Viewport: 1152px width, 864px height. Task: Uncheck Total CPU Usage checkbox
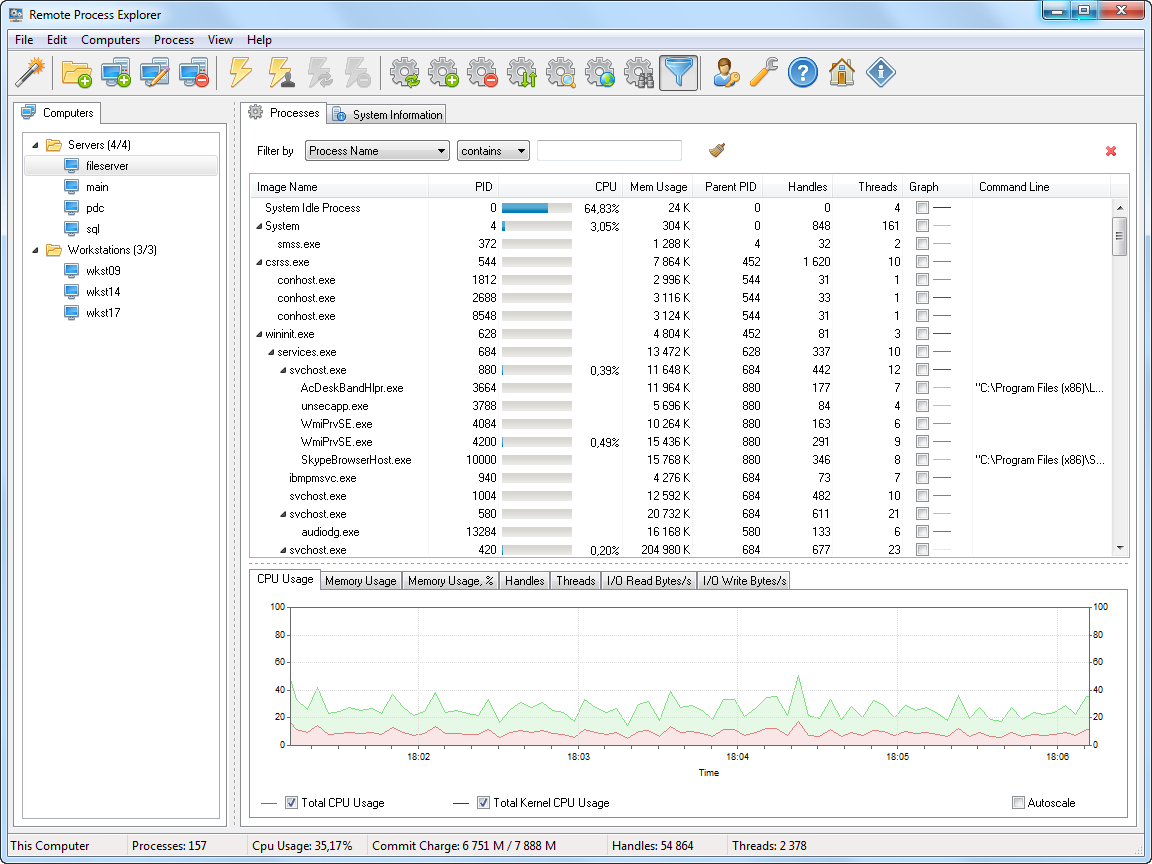tap(291, 802)
